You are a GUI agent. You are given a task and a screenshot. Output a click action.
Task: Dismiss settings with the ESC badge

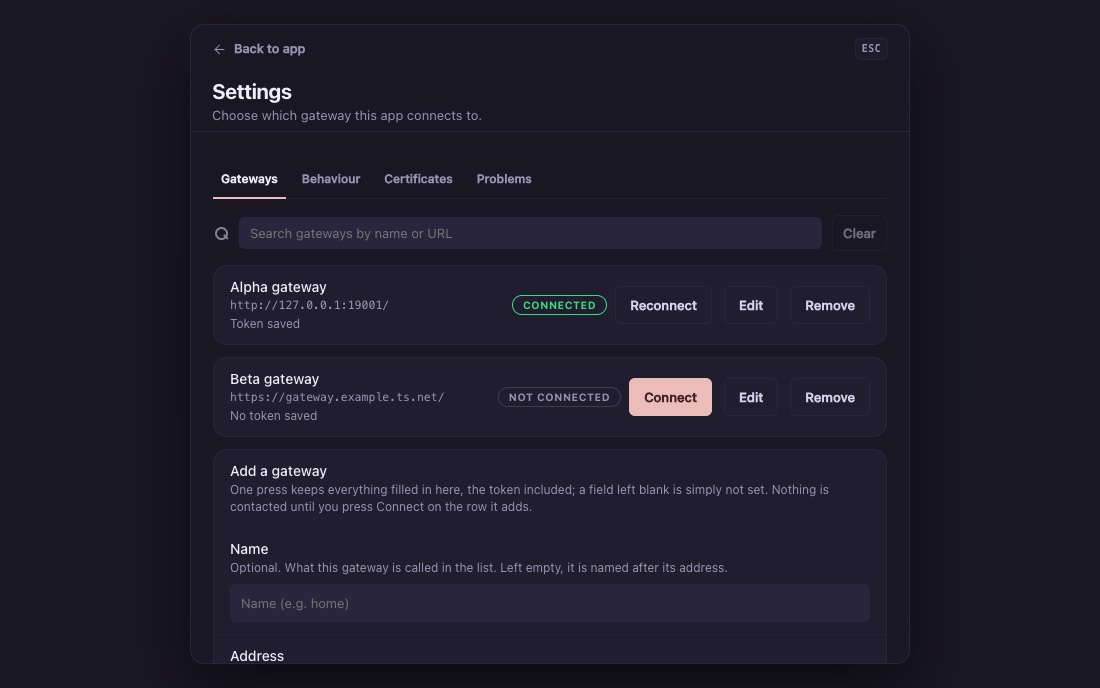click(x=871, y=48)
